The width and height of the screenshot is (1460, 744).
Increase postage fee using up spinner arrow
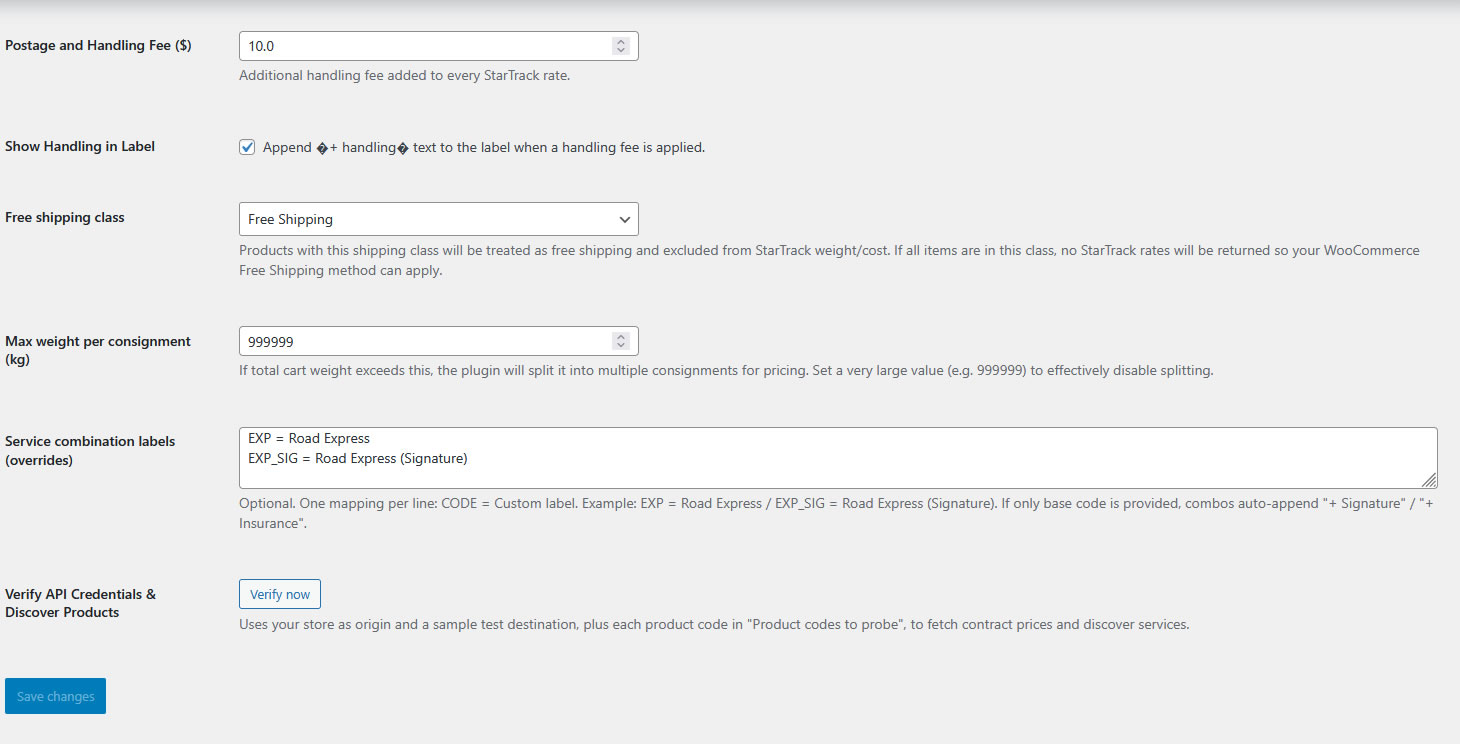point(621,41)
